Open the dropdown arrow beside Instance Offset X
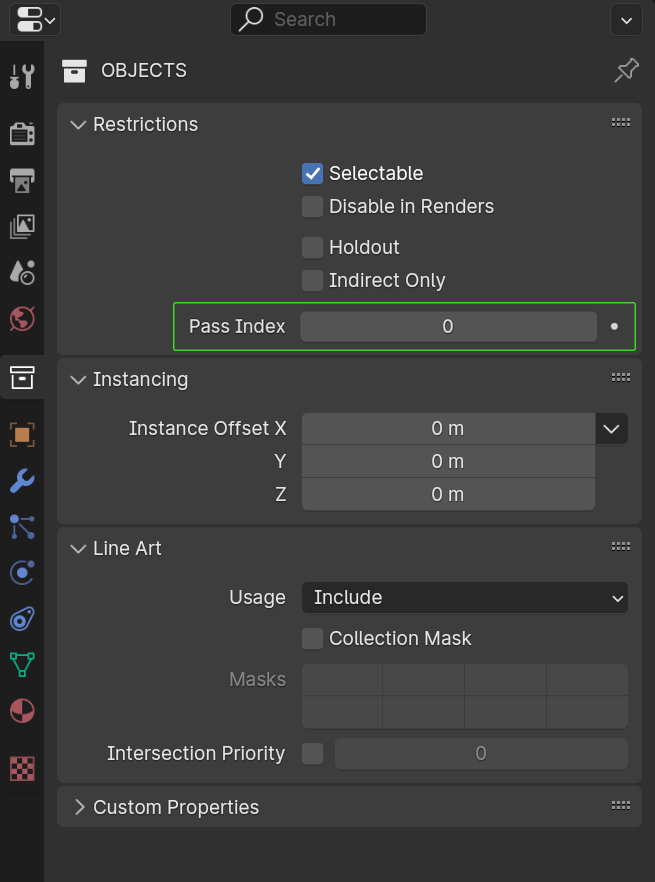 point(612,429)
